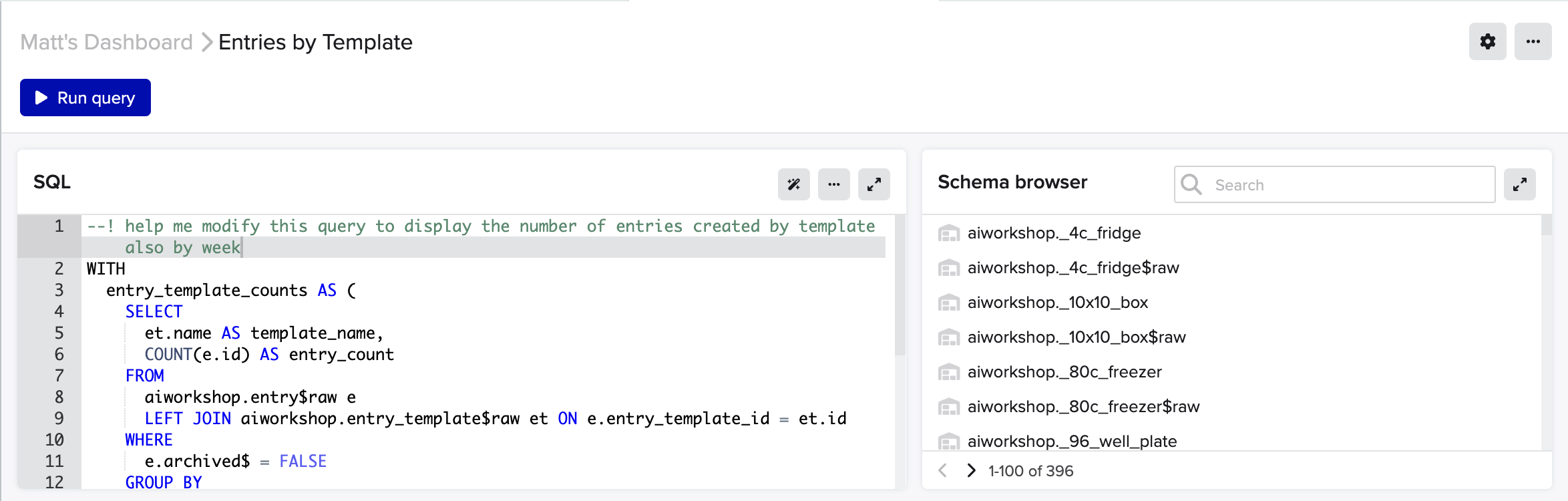This screenshot has width=1568, height=501.
Task: Click warehouse icon beside _10x10_box$raw
Action: pyautogui.click(x=948, y=337)
